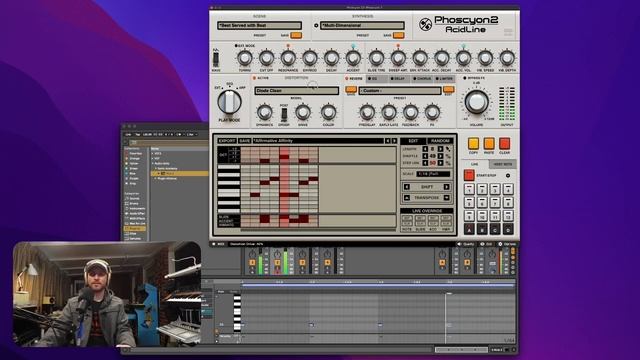Click the Phoscyon2 AcidLine logo
This screenshot has width=640, height=360.
point(459,24)
